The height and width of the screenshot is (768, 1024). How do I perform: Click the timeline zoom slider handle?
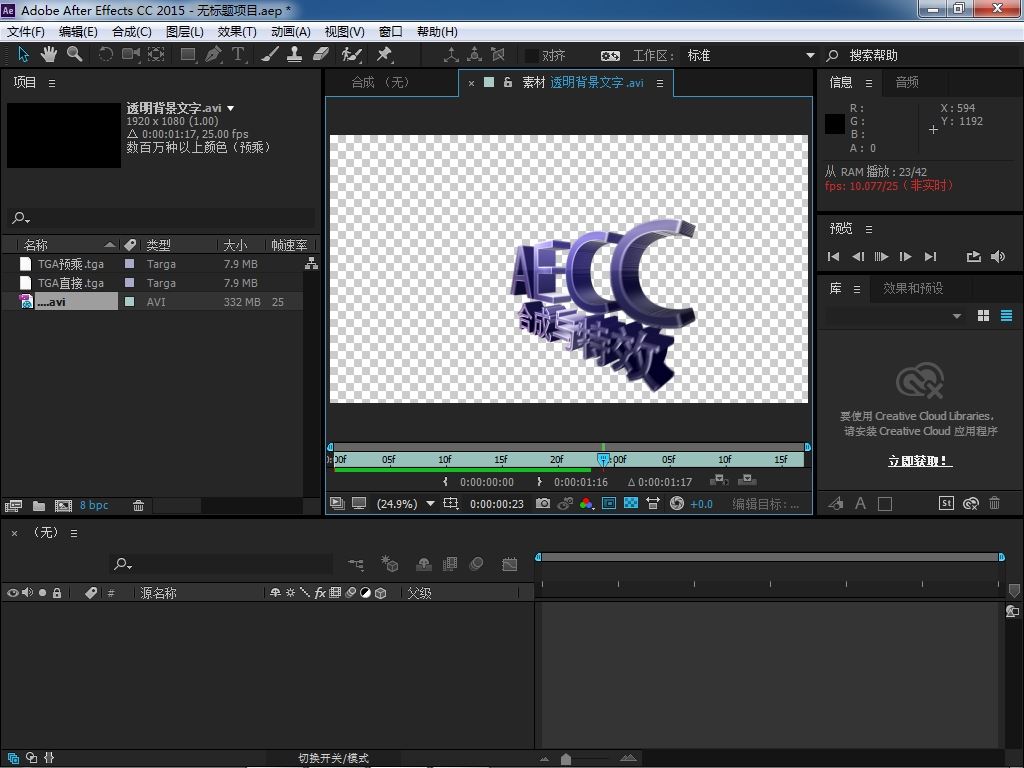[x=566, y=759]
